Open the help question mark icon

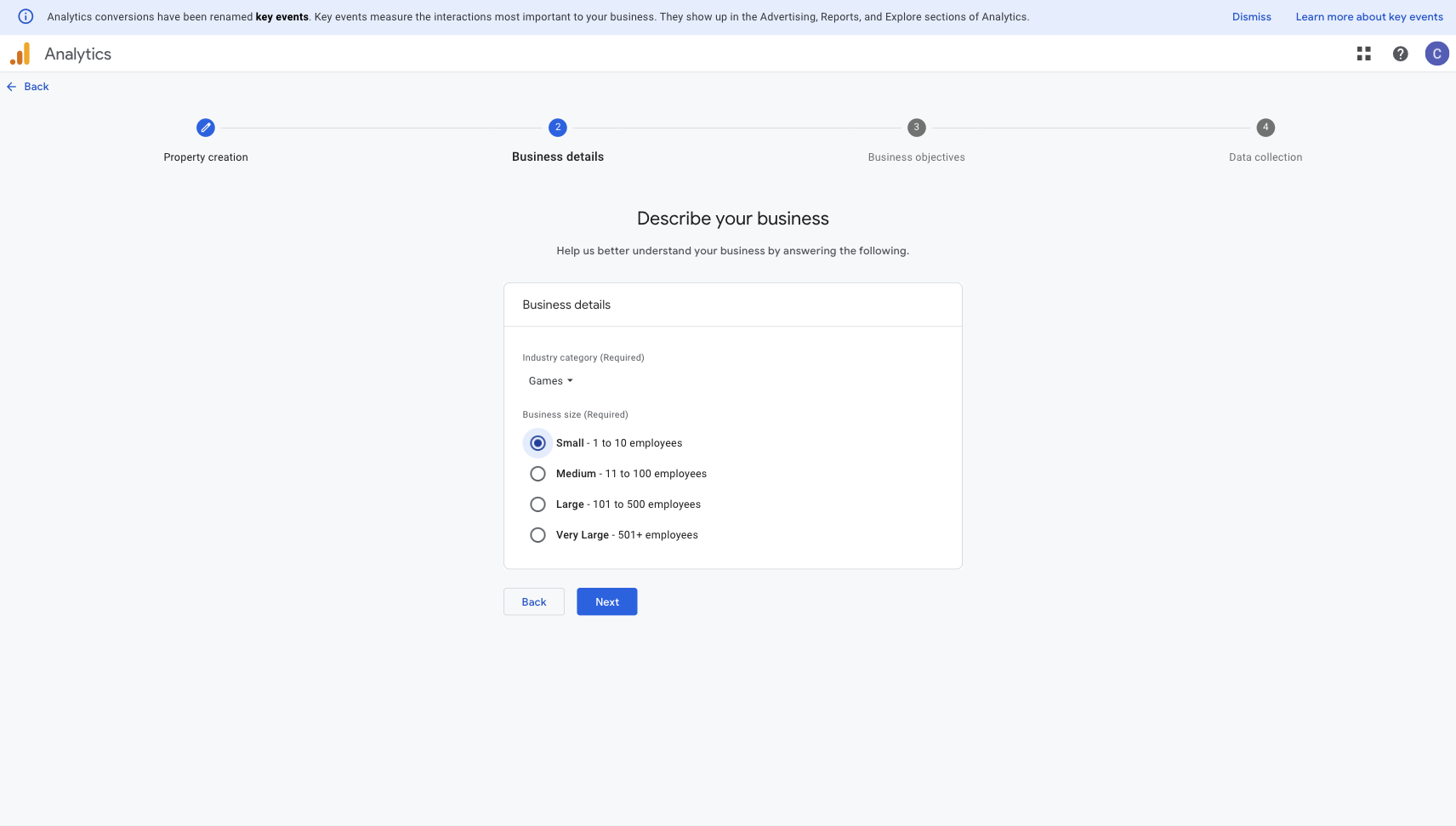tap(1400, 54)
